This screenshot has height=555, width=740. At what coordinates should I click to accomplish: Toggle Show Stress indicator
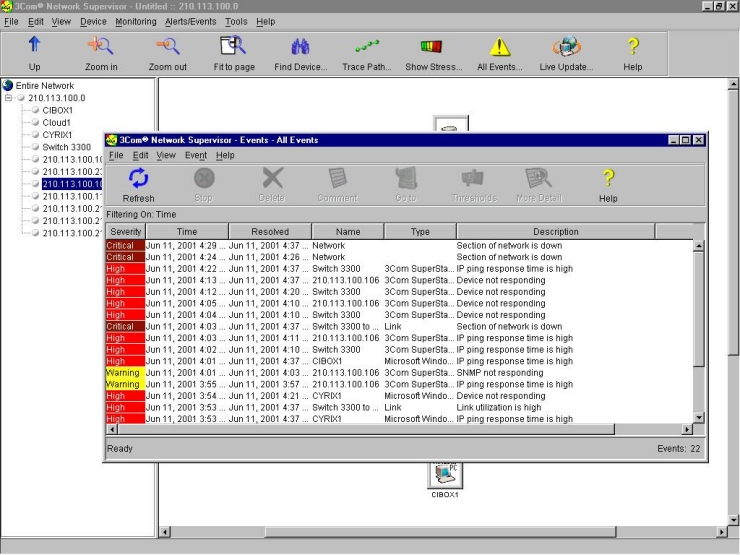tap(433, 47)
